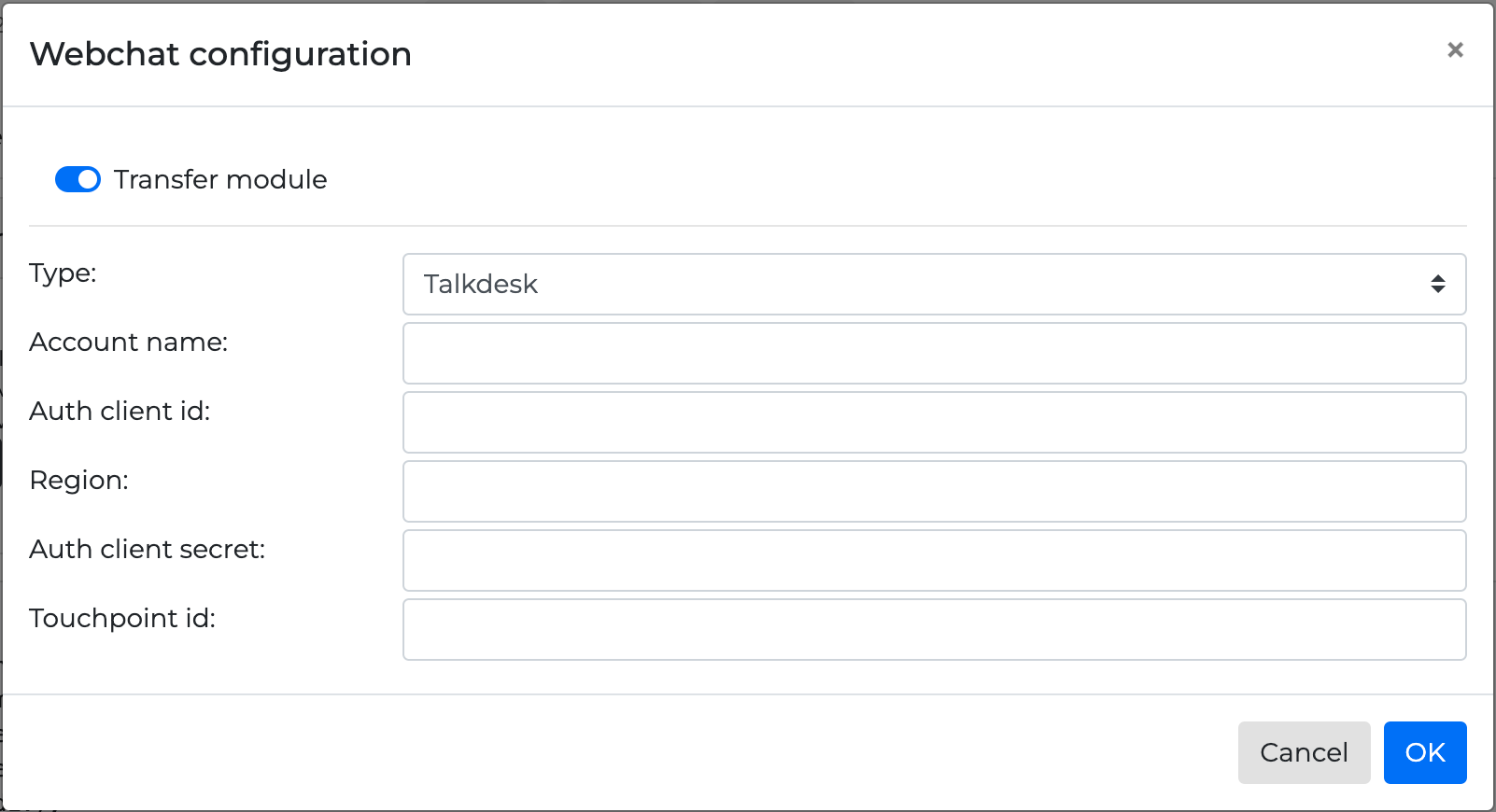1496x812 pixels.
Task: Open the Type combo box
Action: coord(934,284)
